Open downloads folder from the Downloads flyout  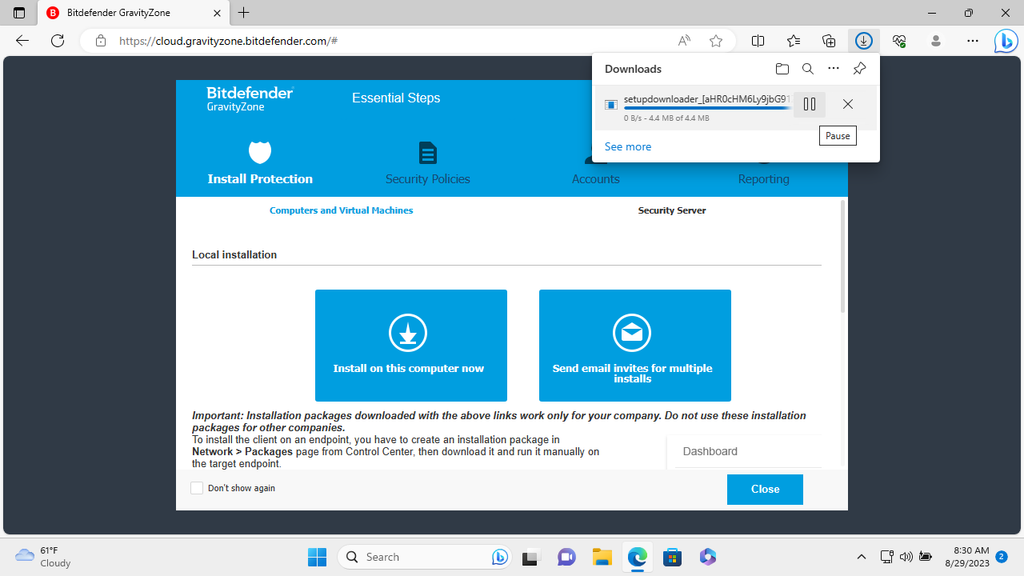click(x=783, y=68)
